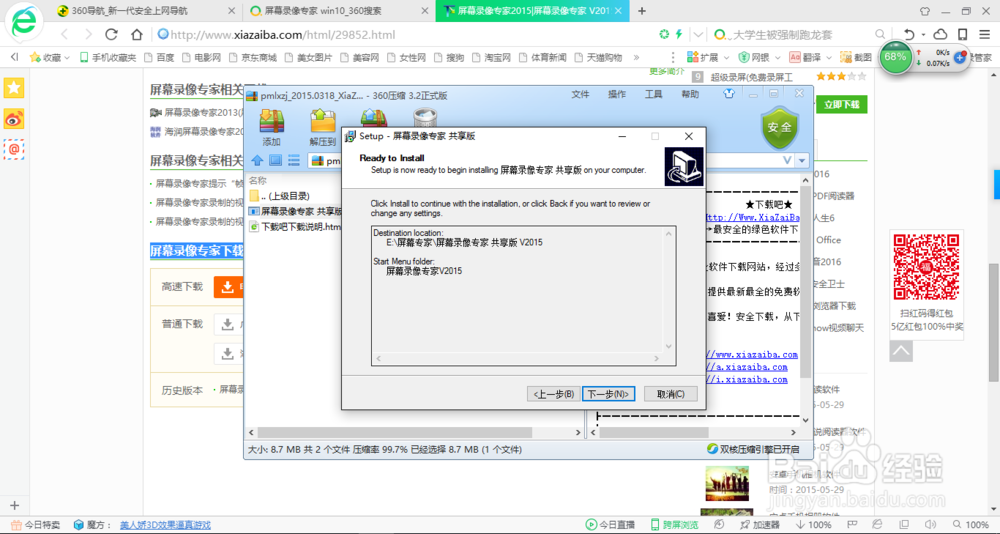
Task: Click the 京东商城 bookmark
Action: click(253, 57)
